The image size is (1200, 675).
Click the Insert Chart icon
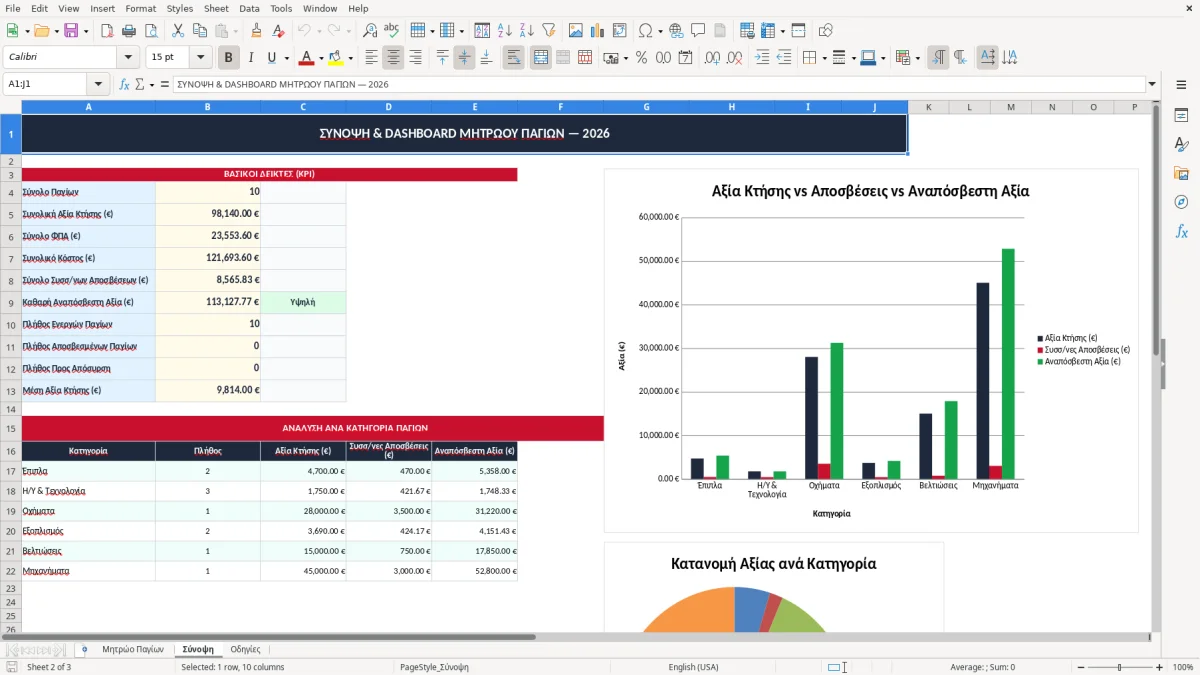(x=598, y=31)
